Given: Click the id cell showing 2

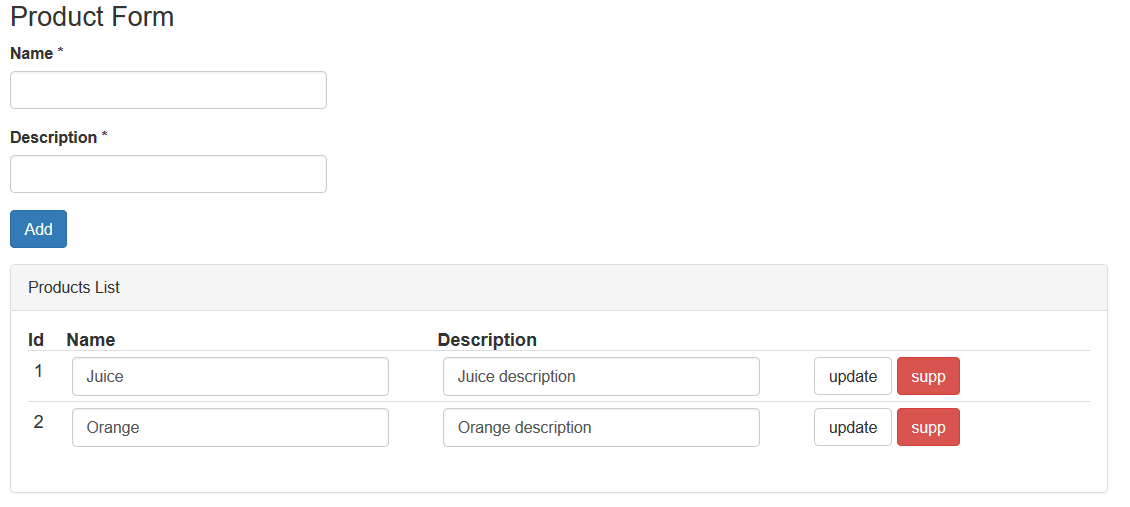Looking at the screenshot, I should (38, 422).
